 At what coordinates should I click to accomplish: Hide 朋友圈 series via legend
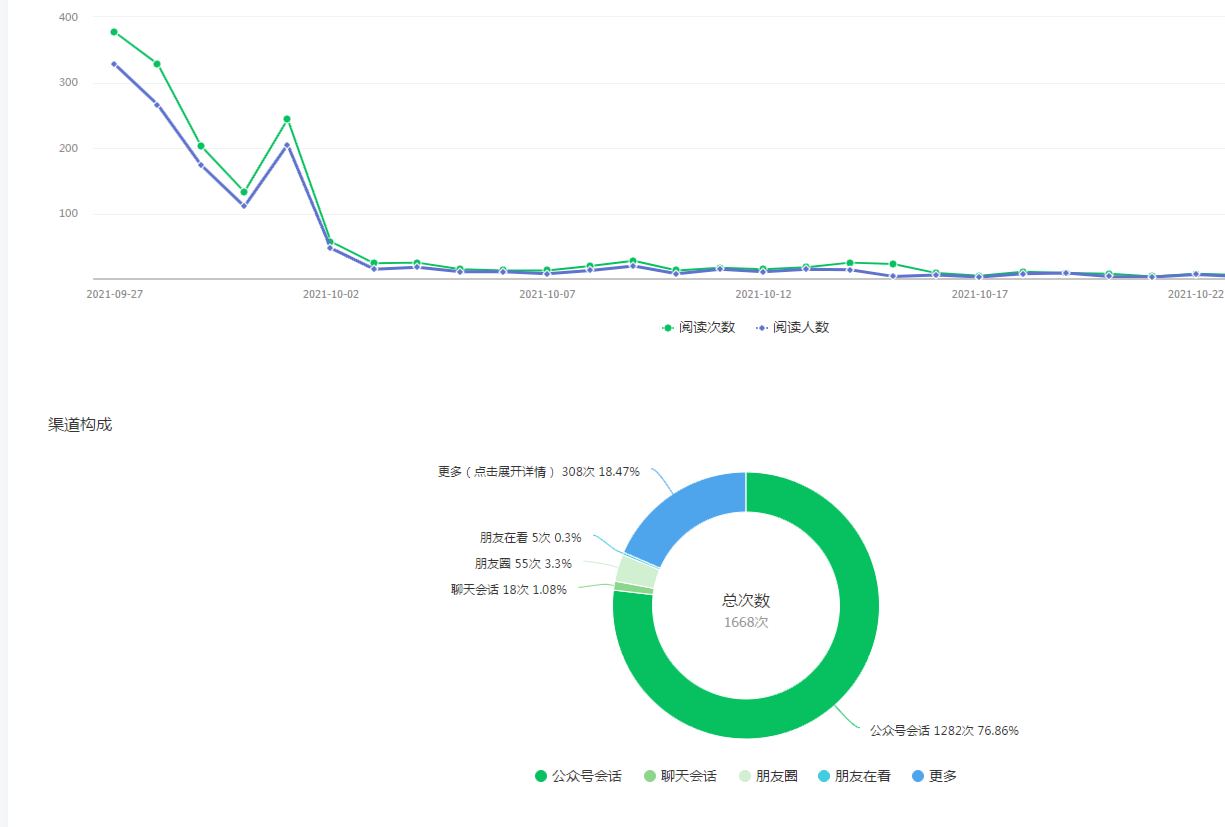(x=768, y=776)
